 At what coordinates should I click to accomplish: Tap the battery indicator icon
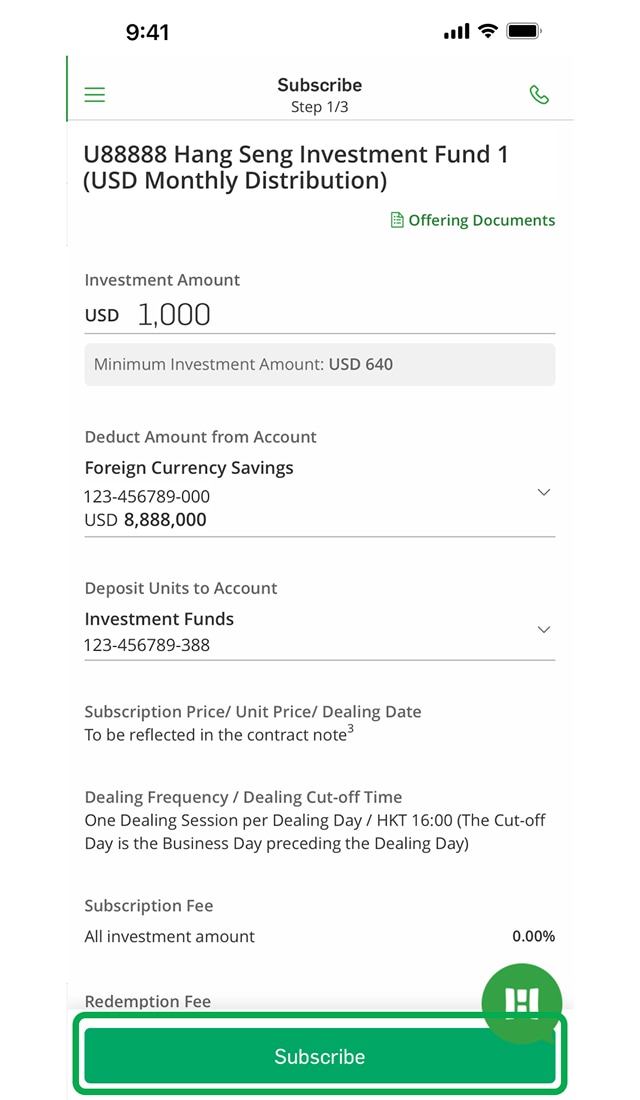pos(523,31)
